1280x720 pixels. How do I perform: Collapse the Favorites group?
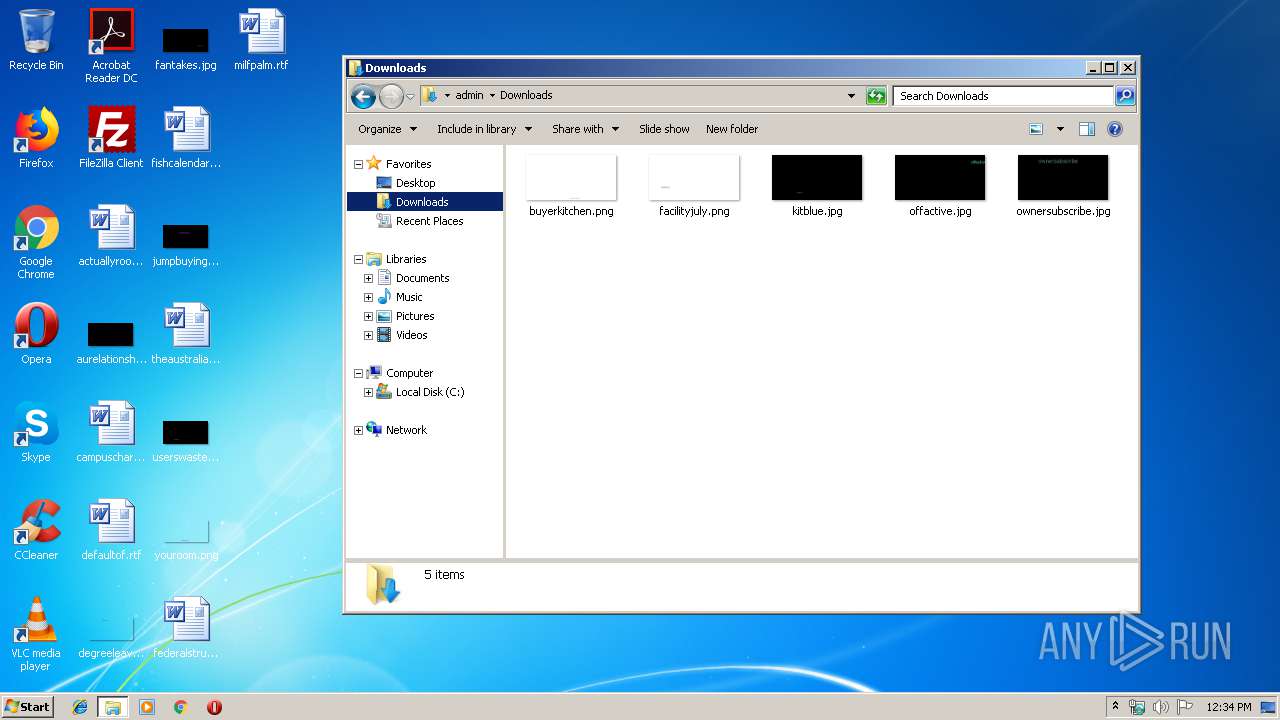[359, 164]
